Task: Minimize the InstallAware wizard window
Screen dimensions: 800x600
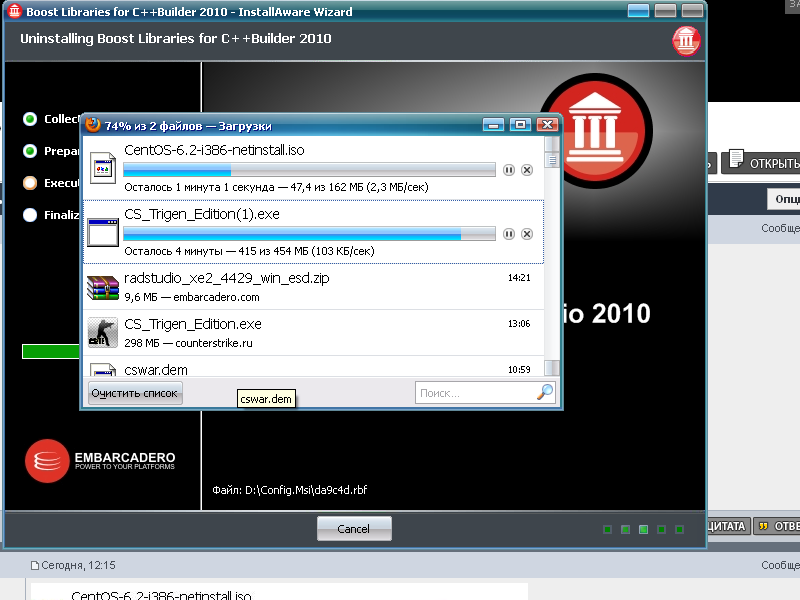Action: point(638,11)
